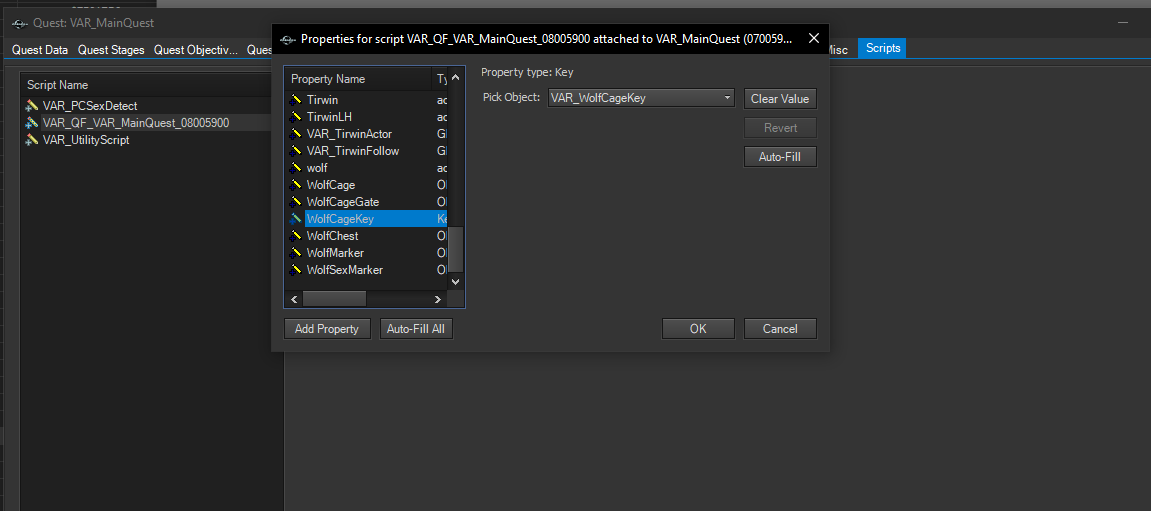The image size is (1151, 511).
Task: Click the pencil icon beside Tirwin property
Action: click(296, 99)
